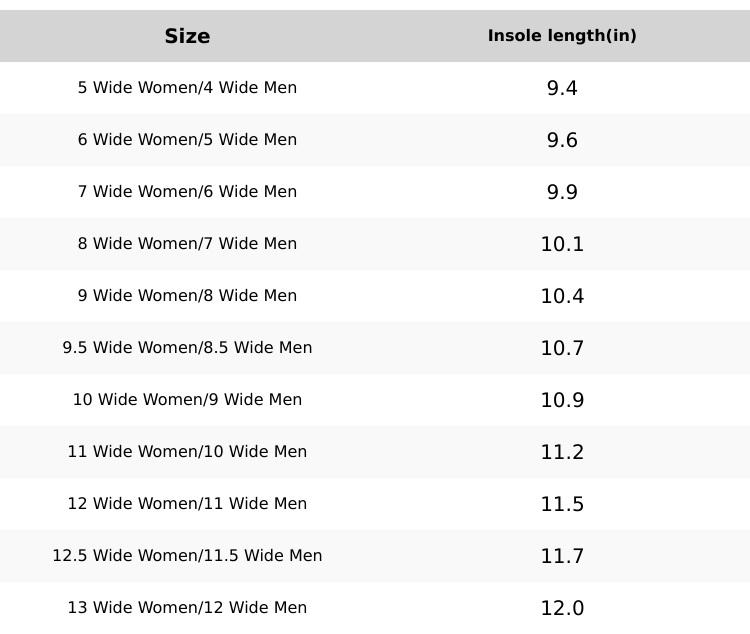Click the 13 Wide Women/12 Wide Men size
The height and width of the screenshot is (634, 750).
[187, 608]
